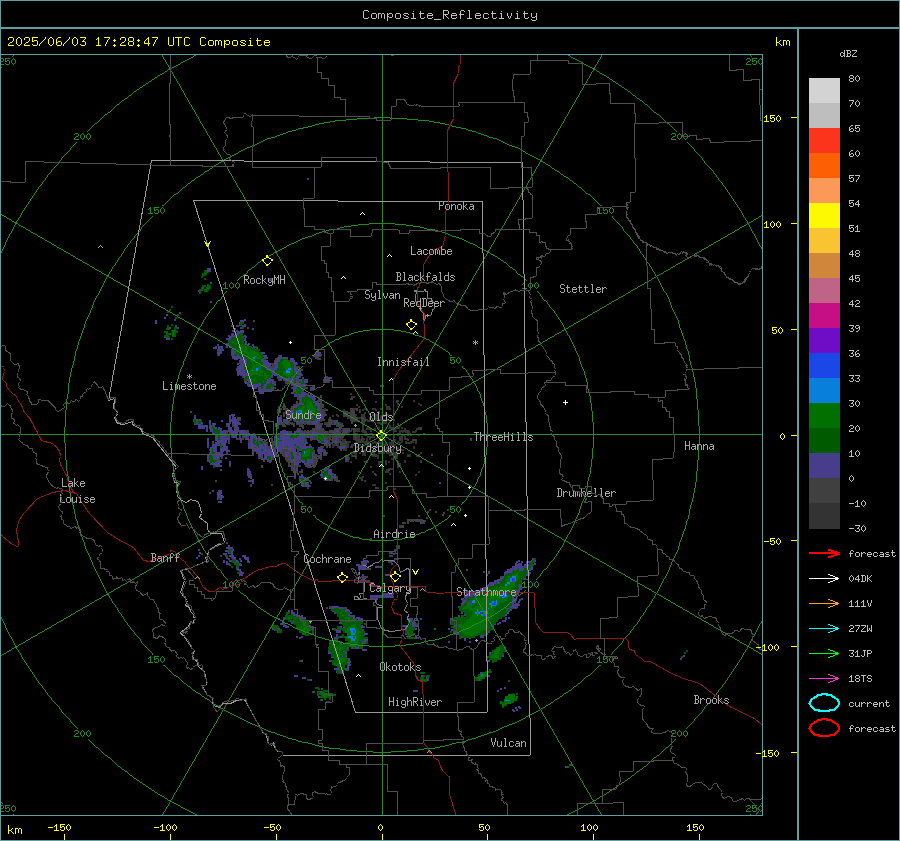This screenshot has width=900, height=841.
Task: Select the Sylvan label on map
Action: coord(382,295)
